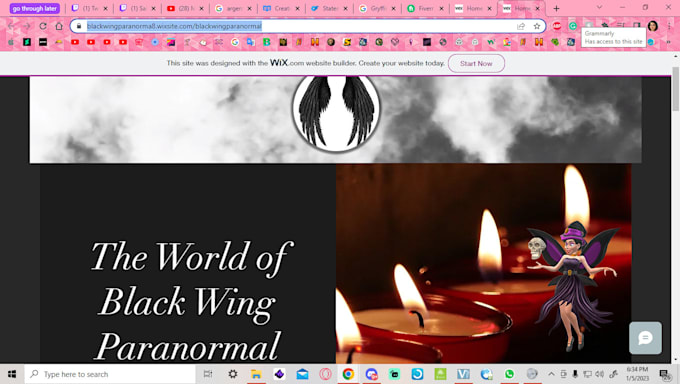
Task: Close the YouTube (28) tab
Action: pos(201,8)
